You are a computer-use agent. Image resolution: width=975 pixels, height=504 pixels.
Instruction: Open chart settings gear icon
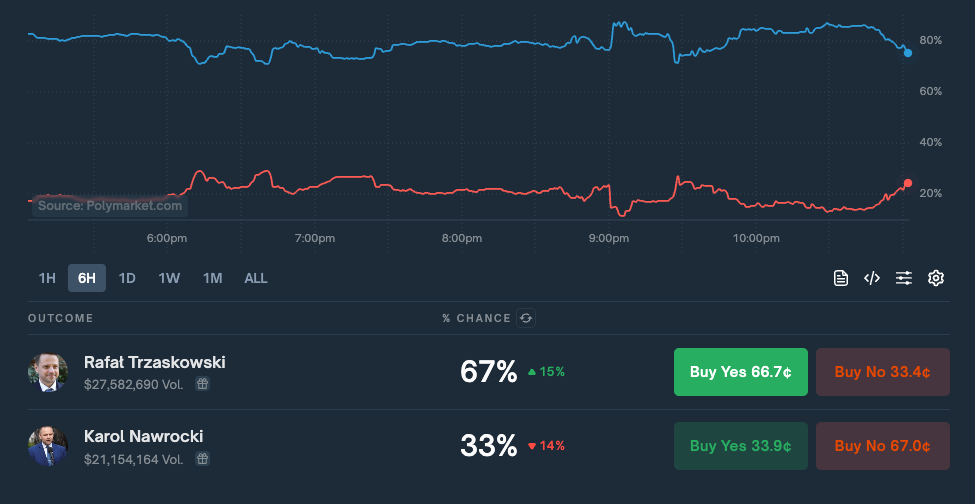tap(936, 278)
